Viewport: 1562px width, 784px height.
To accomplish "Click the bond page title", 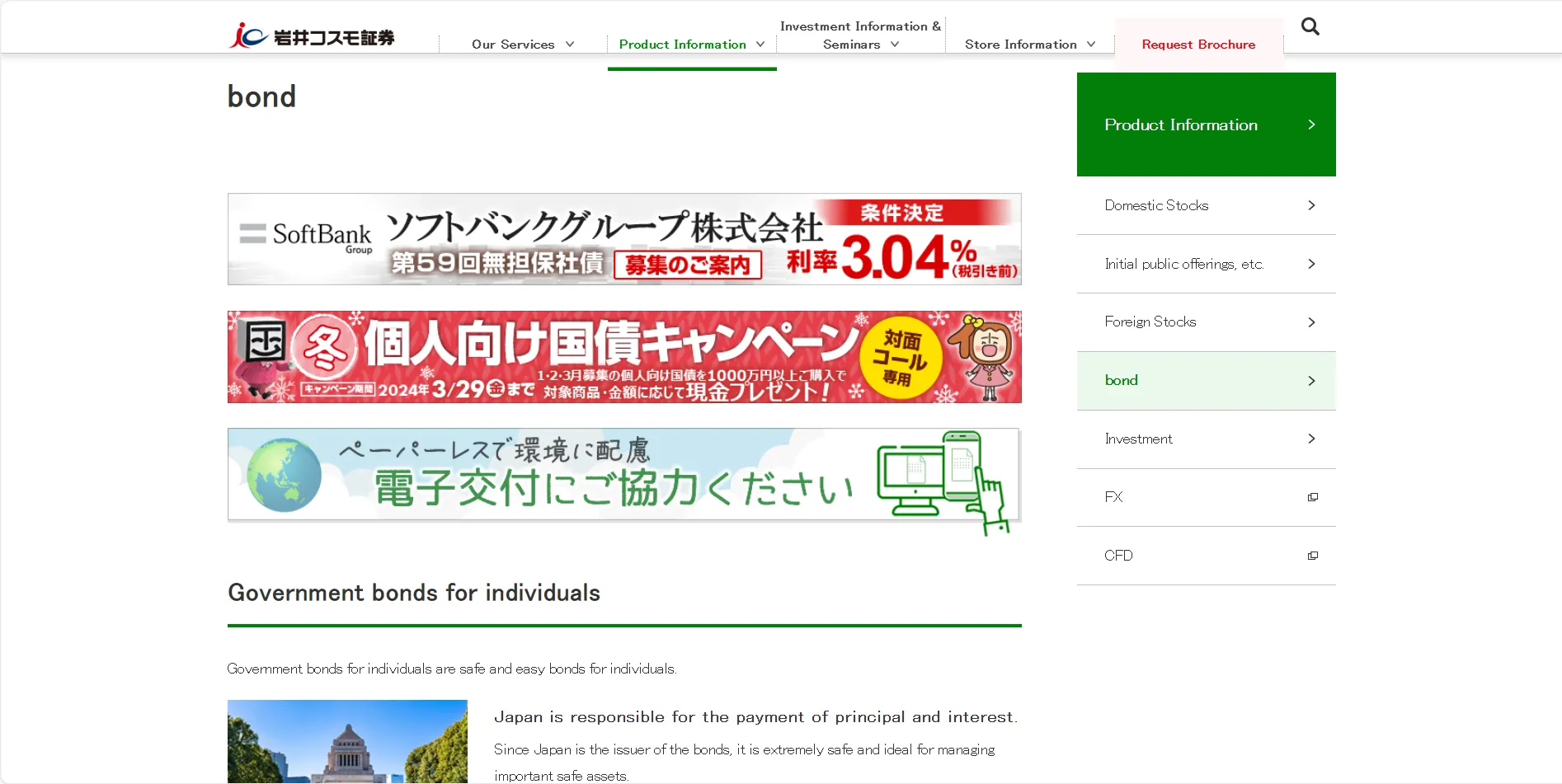I will click(261, 96).
